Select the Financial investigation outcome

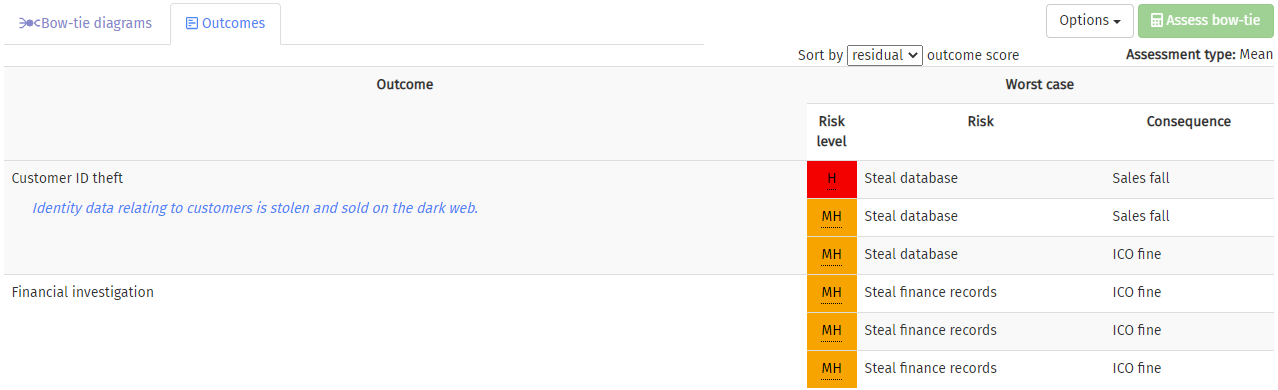83,292
